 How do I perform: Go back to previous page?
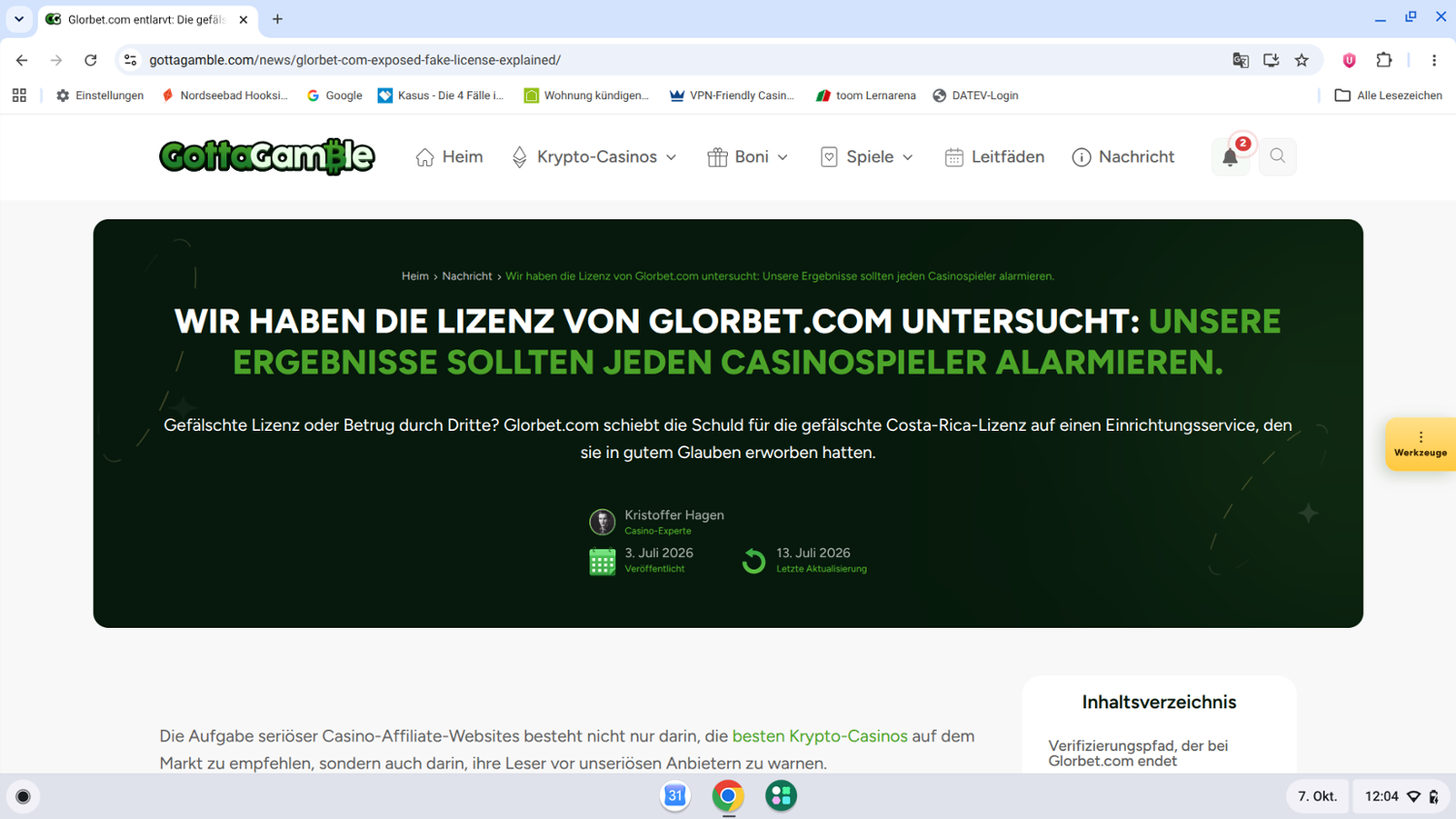(21, 60)
